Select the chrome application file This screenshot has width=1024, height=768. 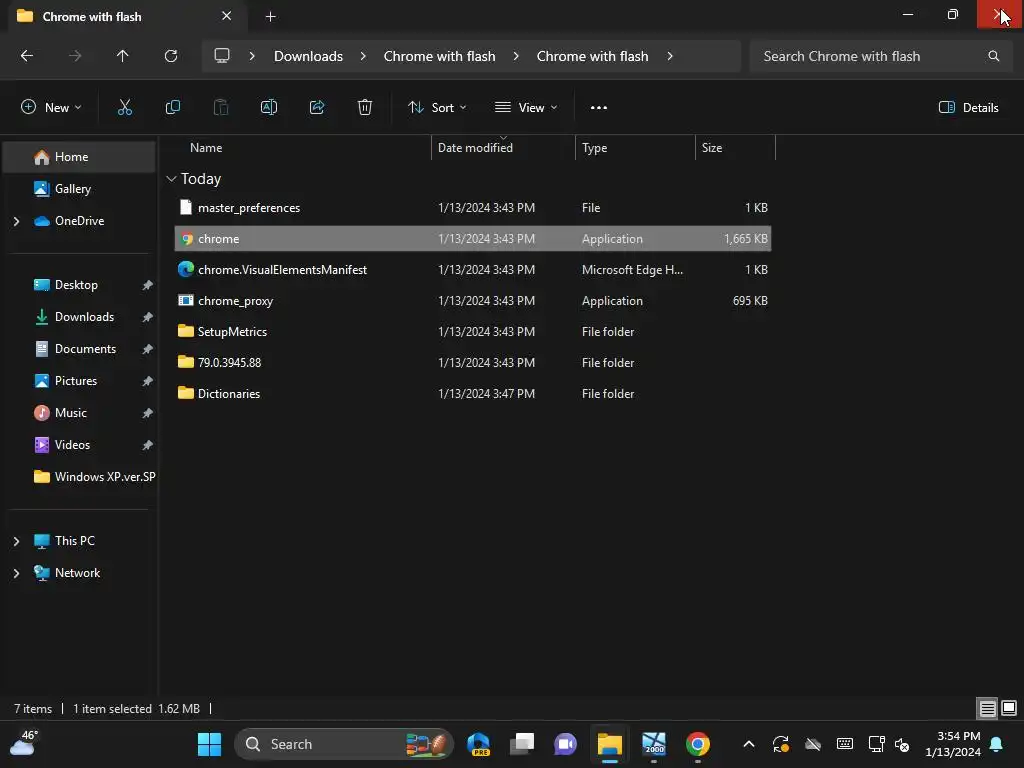tap(473, 238)
